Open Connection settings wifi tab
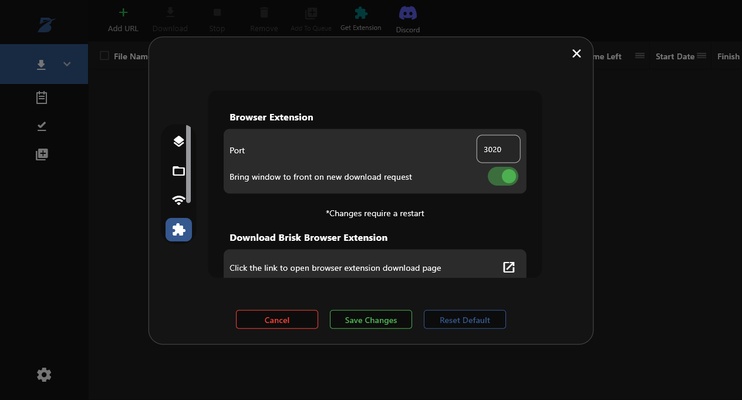Image resolution: width=742 pixels, height=400 pixels. click(178, 200)
